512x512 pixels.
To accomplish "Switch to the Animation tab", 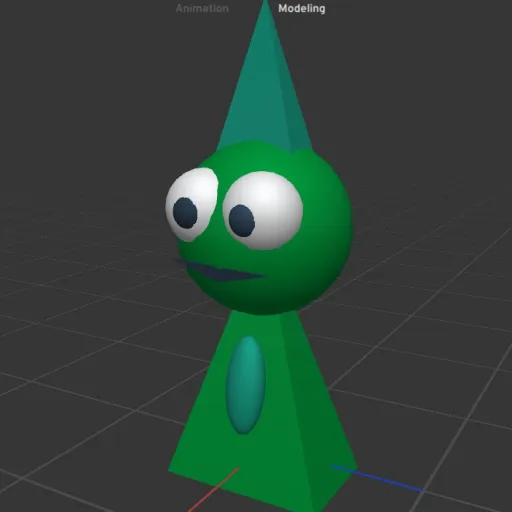I will click(x=202, y=8).
